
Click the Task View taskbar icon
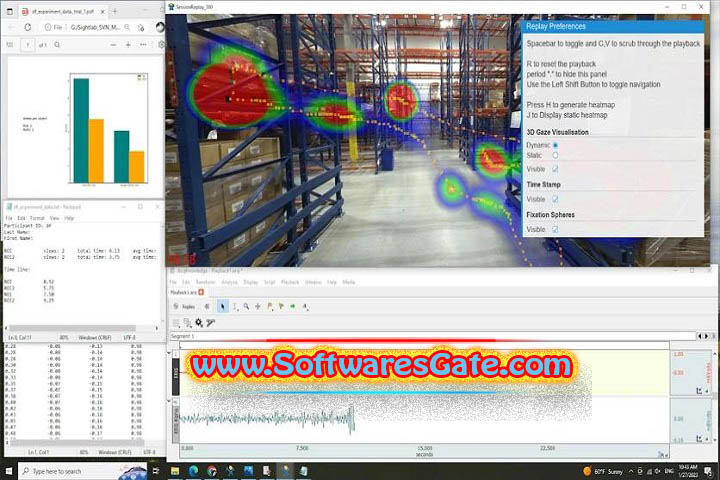[x=156, y=471]
